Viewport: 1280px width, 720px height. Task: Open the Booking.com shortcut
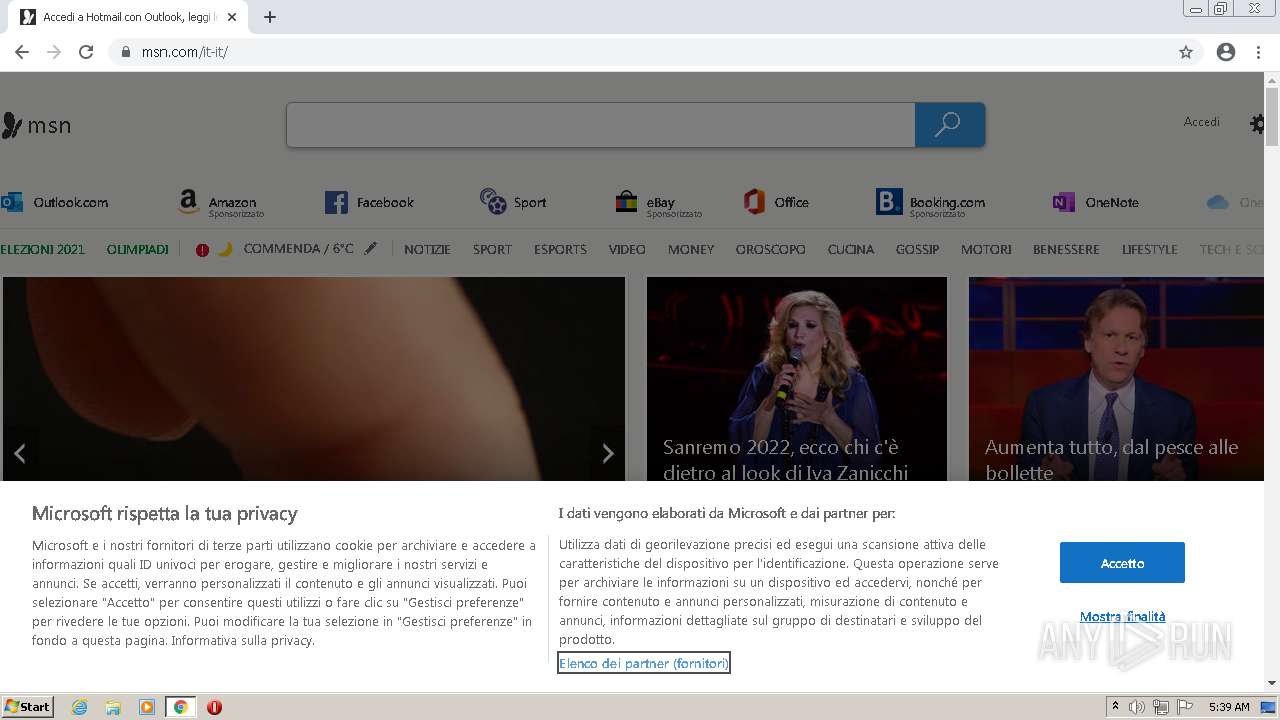[930, 204]
